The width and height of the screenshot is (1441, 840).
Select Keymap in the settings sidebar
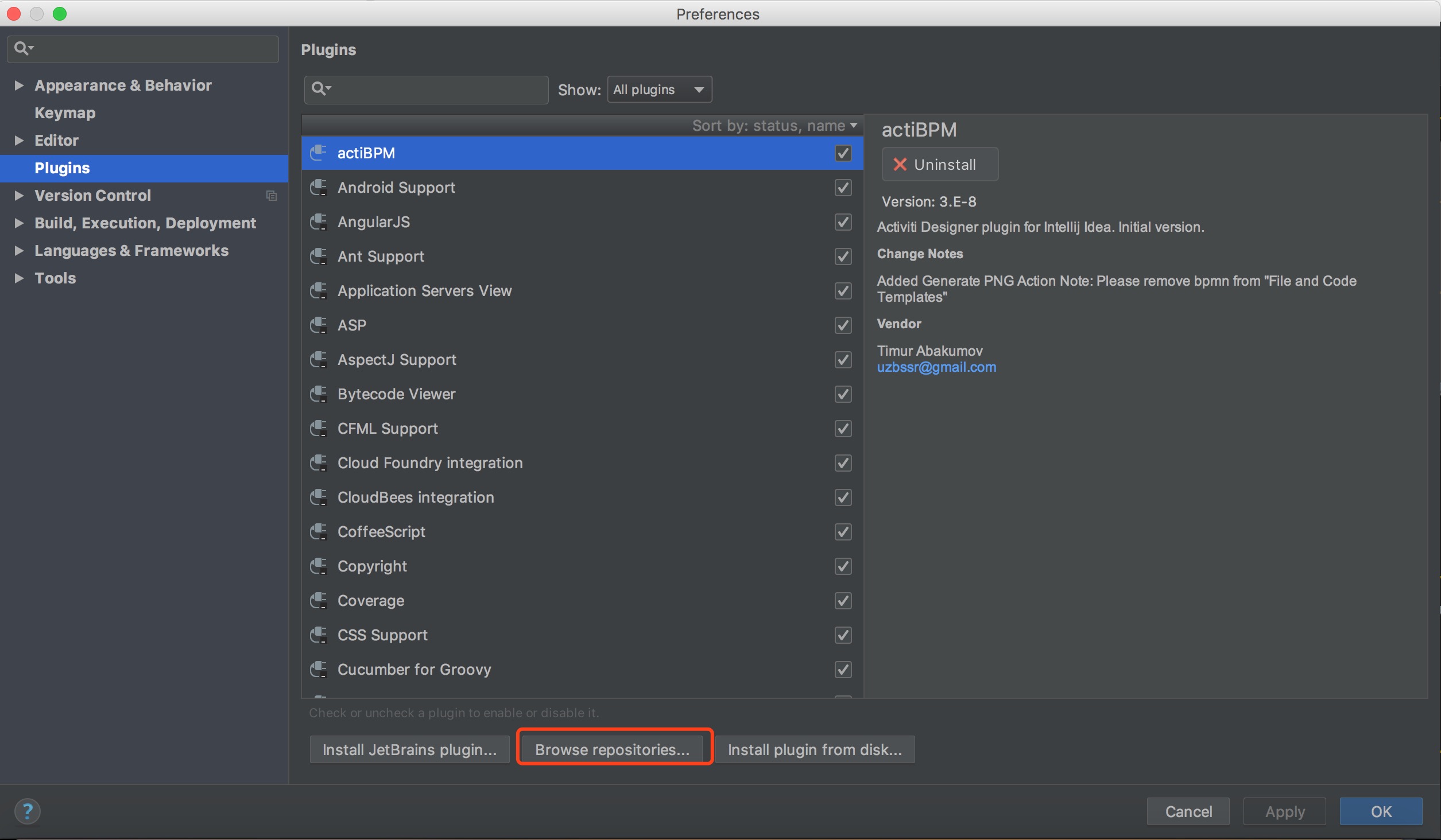coord(65,113)
